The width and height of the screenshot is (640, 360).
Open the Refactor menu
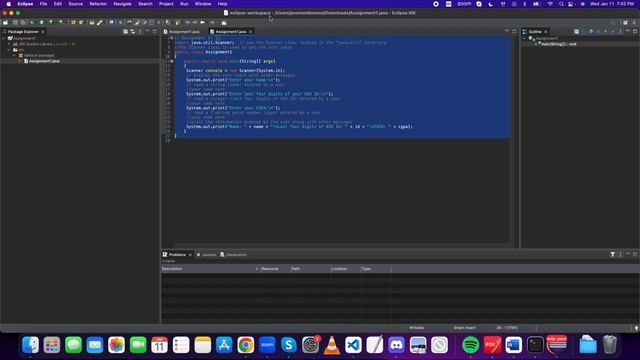[x=98, y=4]
